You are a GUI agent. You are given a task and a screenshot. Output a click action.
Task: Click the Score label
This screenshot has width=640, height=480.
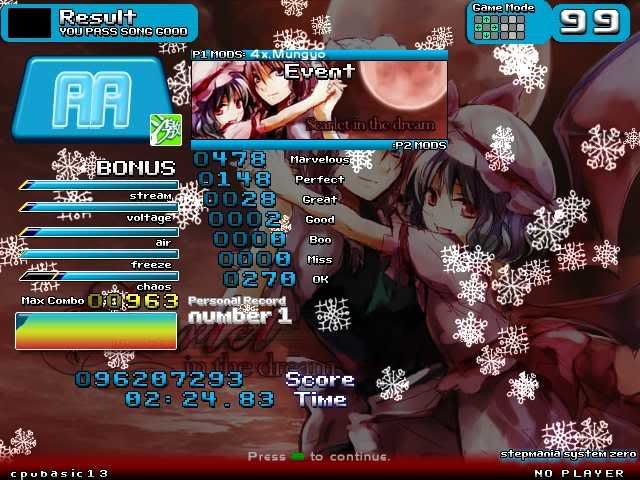click(320, 380)
